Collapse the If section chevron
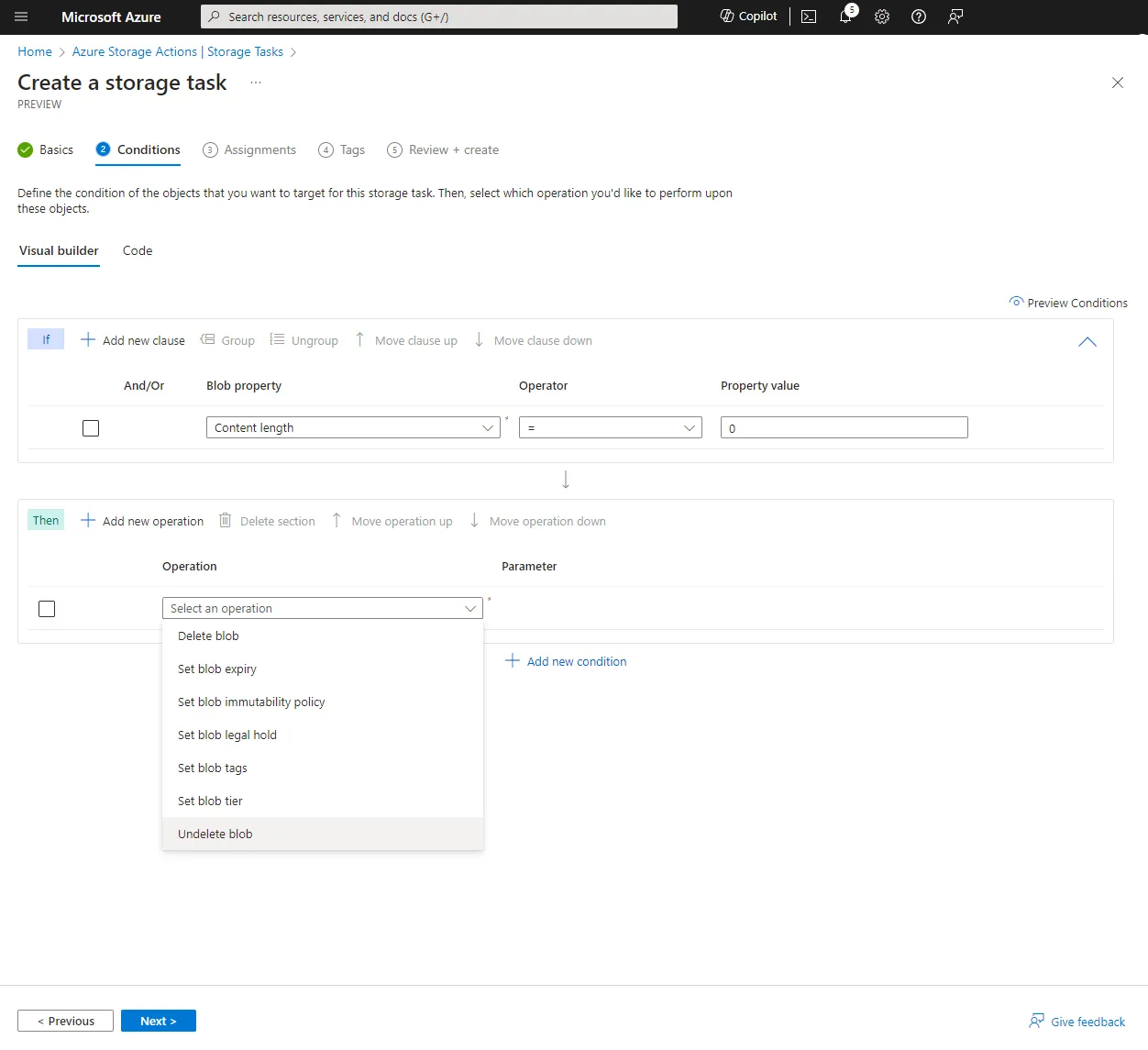Viewport: 1148px width, 1050px height. [1087, 341]
